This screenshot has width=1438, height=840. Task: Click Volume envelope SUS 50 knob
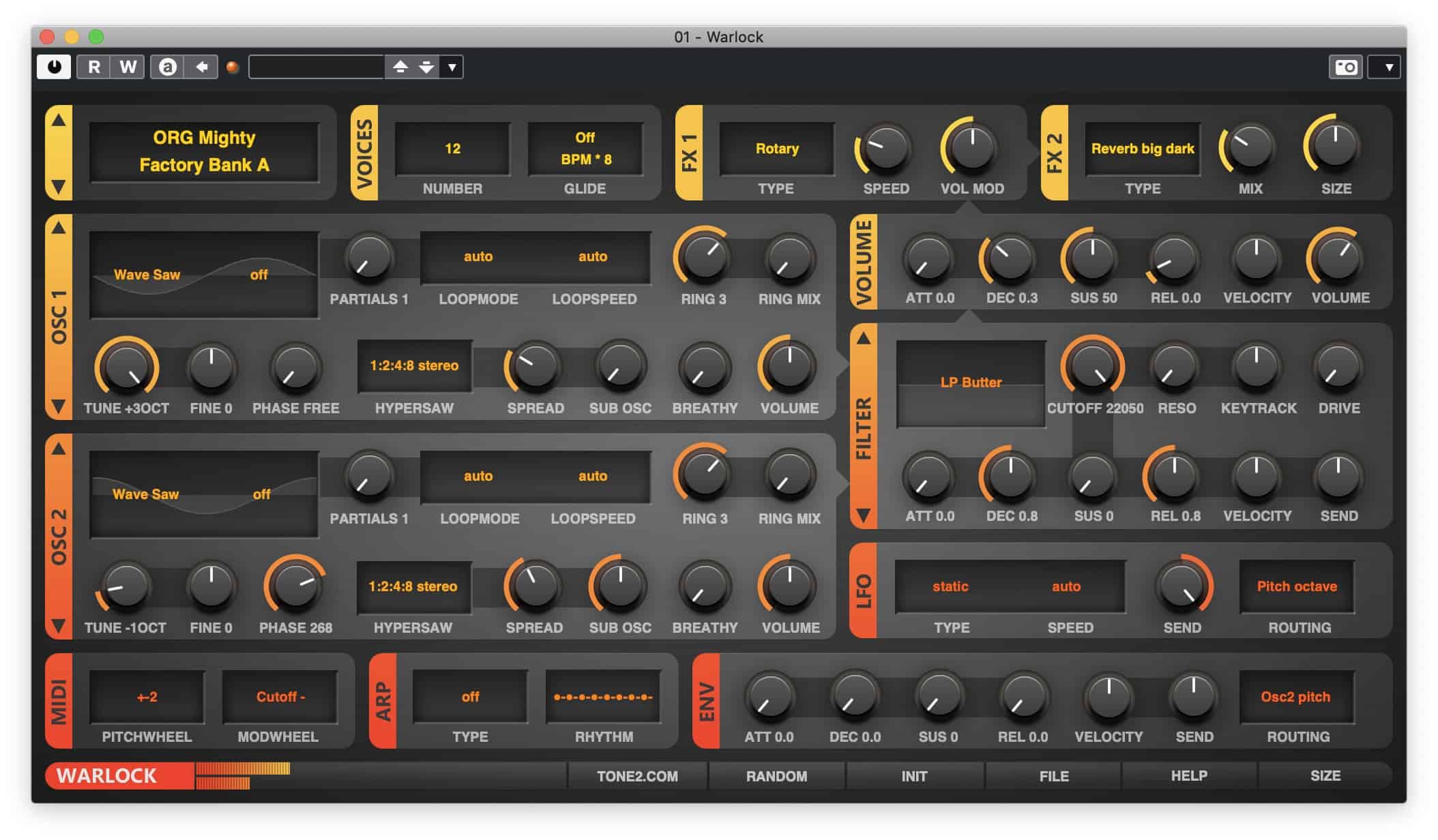(x=1092, y=258)
